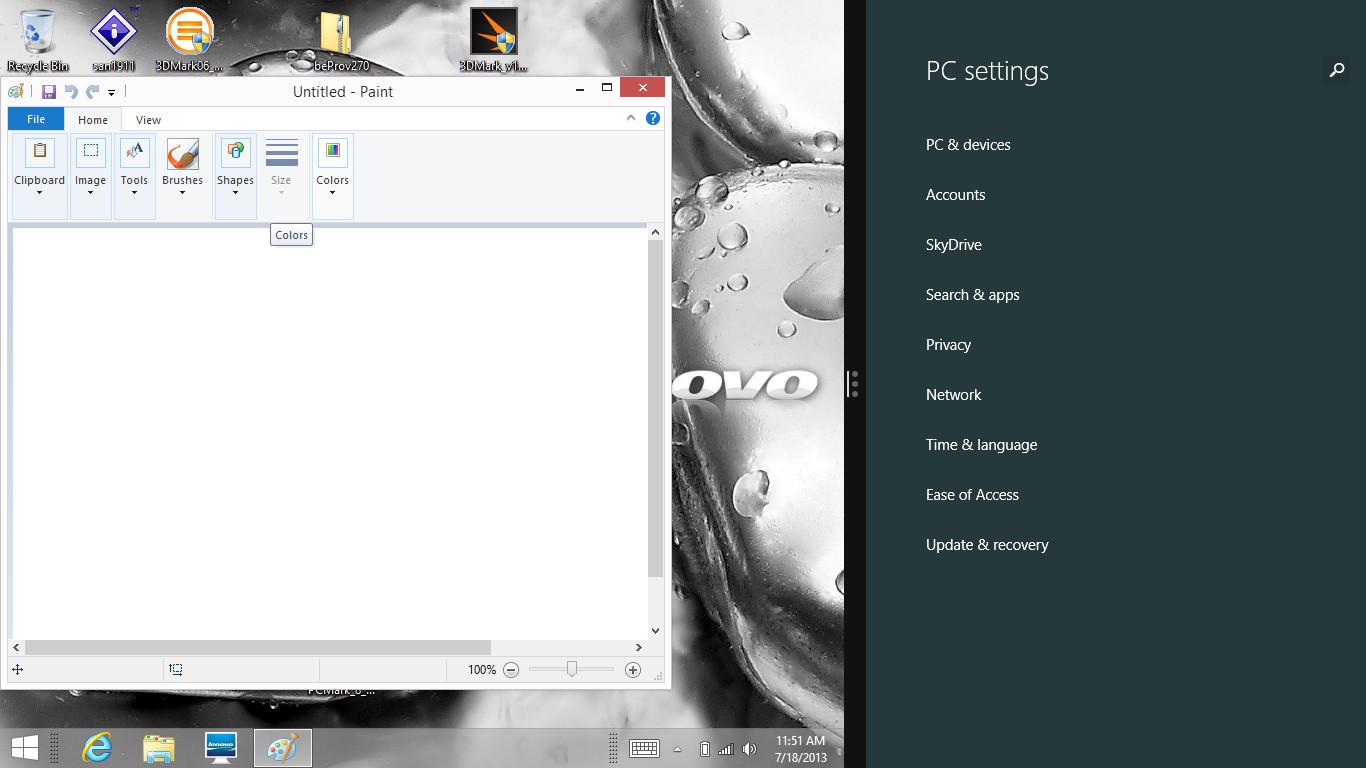This screenshot has height=768, width=1366.
Task: Expand the Brushes dropdown arrow
Action: tap(182, 193)
